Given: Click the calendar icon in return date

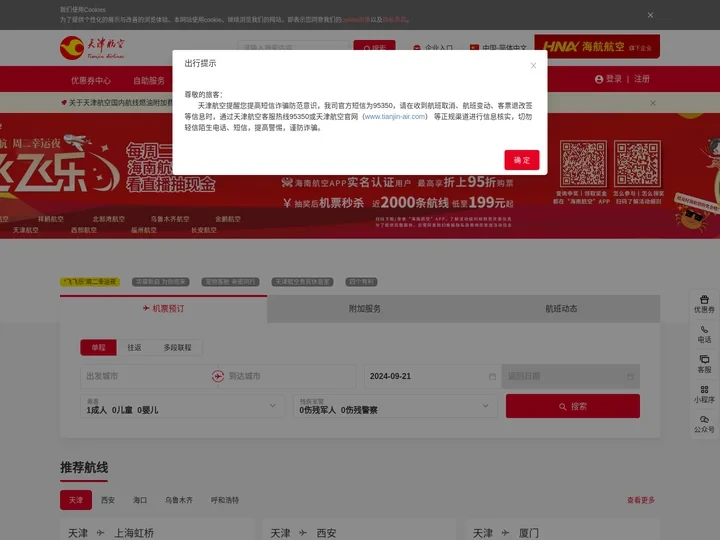Looking at the screenshot, I should pyautogui.click(x=630, y=377).
